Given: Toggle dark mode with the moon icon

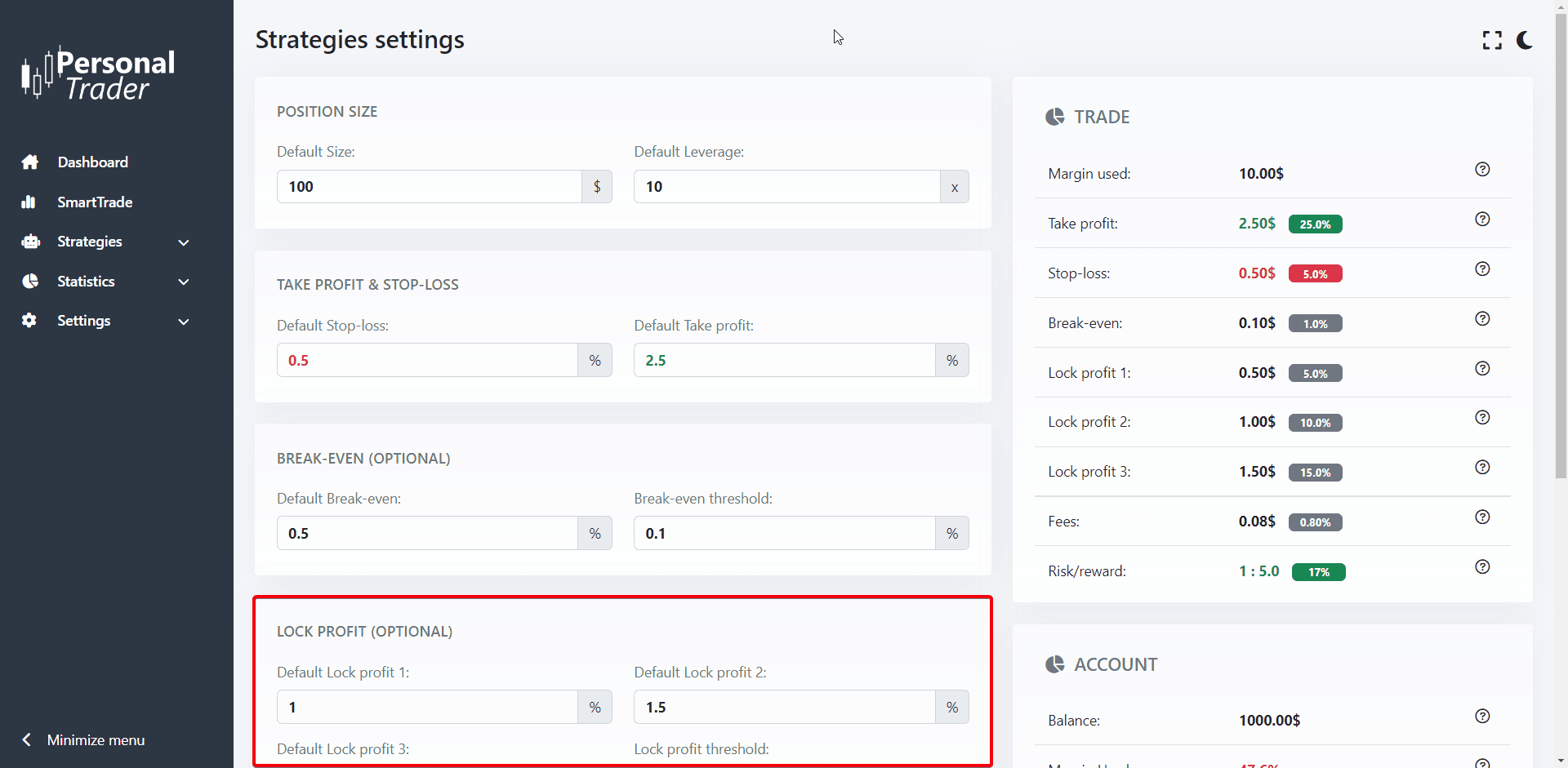Looking at the screenshot, I should pos(1524,40).
